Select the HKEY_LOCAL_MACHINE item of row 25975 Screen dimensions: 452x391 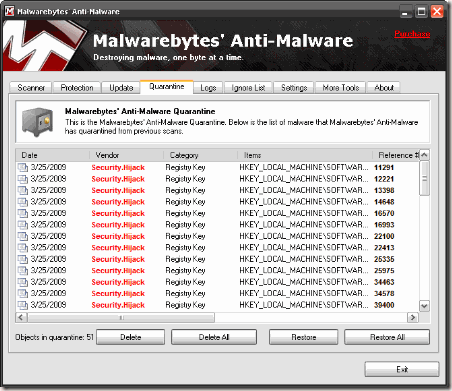click(x=304, y=271)
